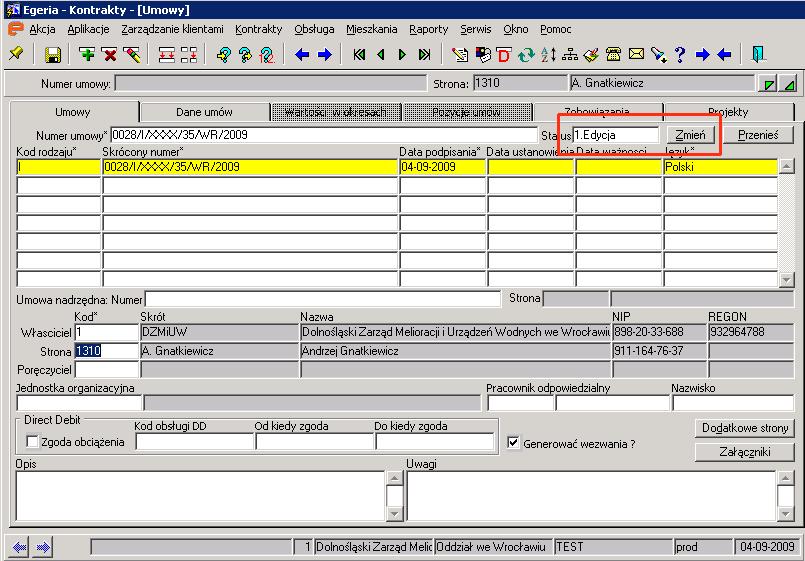Click status bar right double-arrow button

pyautogui.click(x=43, y=547)
